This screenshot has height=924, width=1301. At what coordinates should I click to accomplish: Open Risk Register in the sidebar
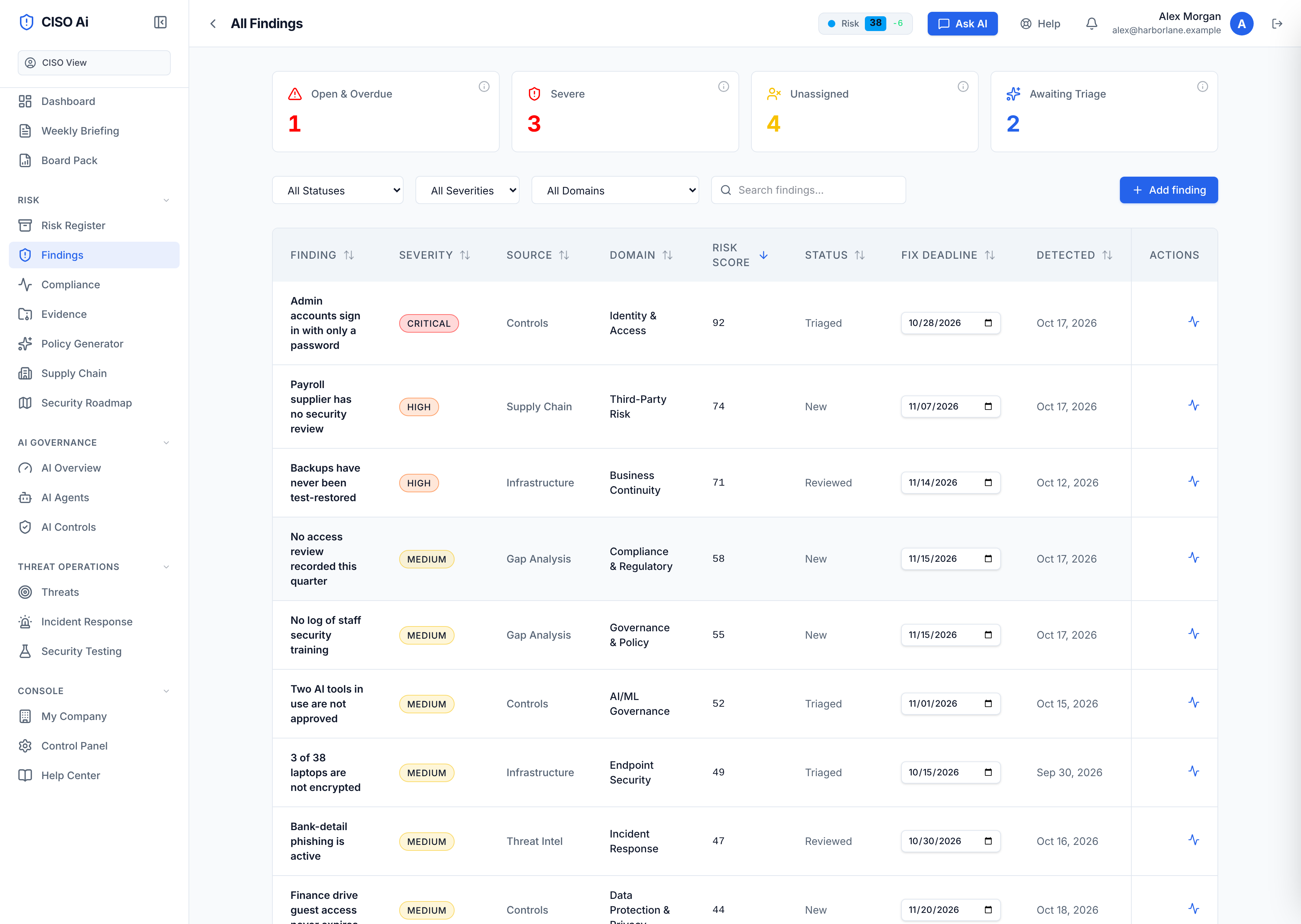pos(94,225)
